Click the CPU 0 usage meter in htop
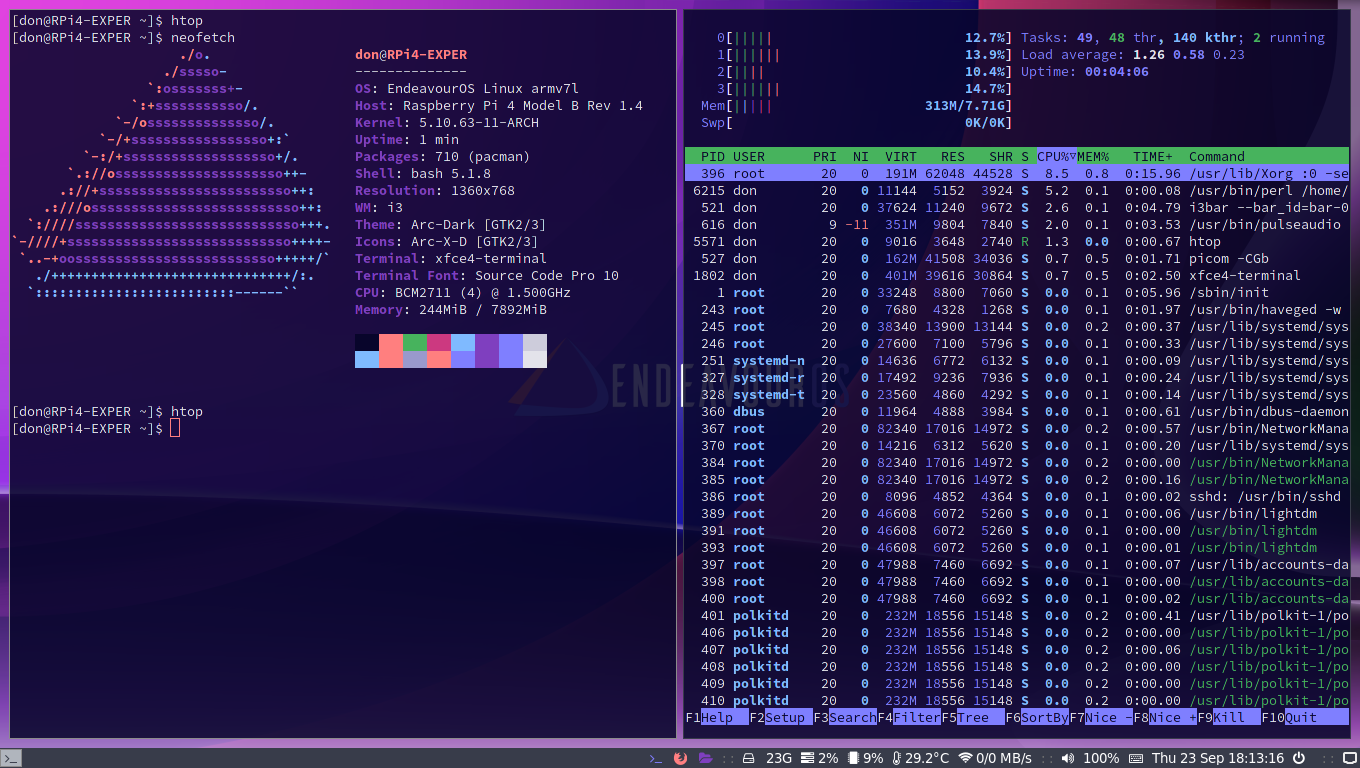The width and height of the screenshot is (1360, 768). [x=865, y=37]
